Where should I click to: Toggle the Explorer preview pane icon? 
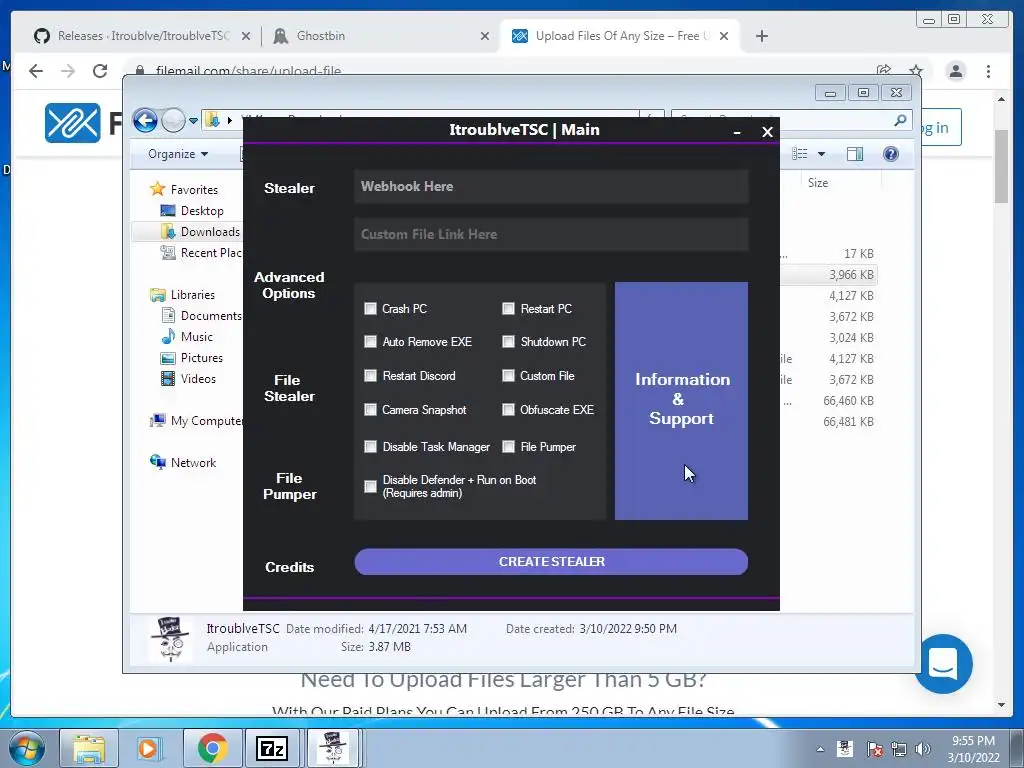point(854,153)
